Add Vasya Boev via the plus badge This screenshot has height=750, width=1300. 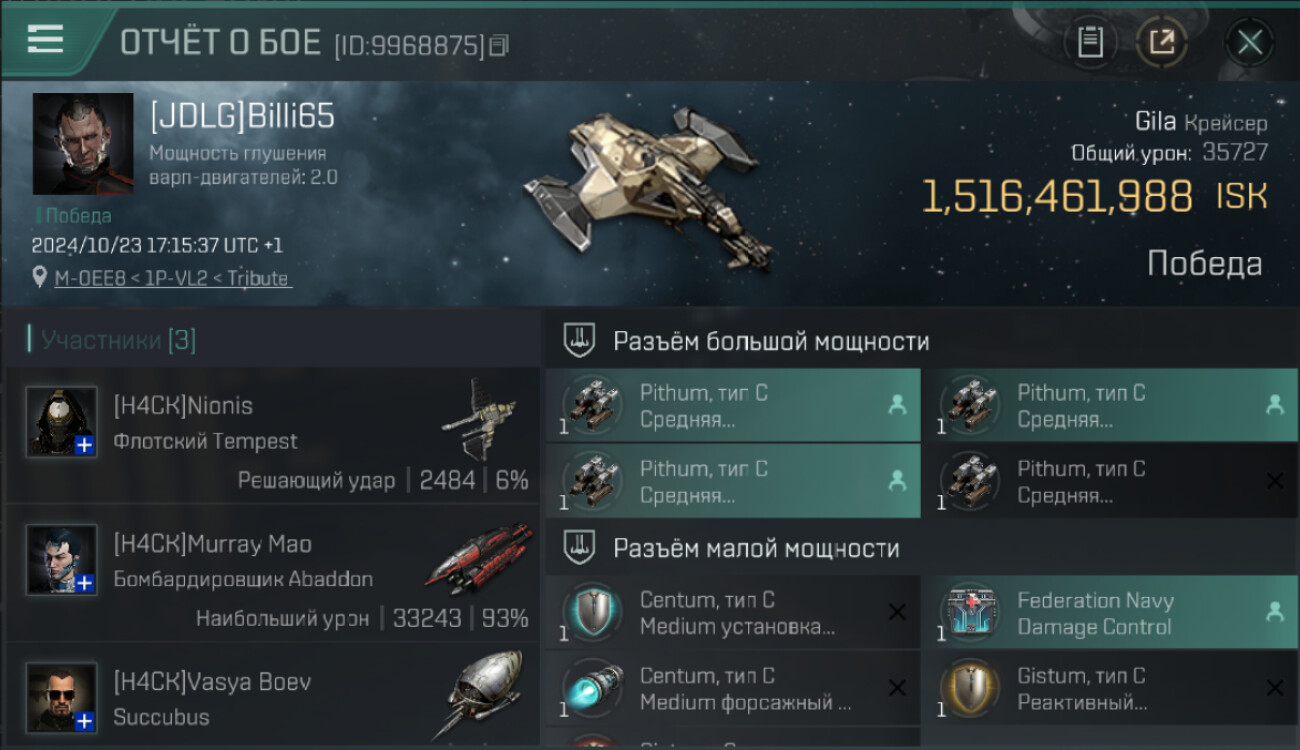pyautogui.click(x=85, y=721)
